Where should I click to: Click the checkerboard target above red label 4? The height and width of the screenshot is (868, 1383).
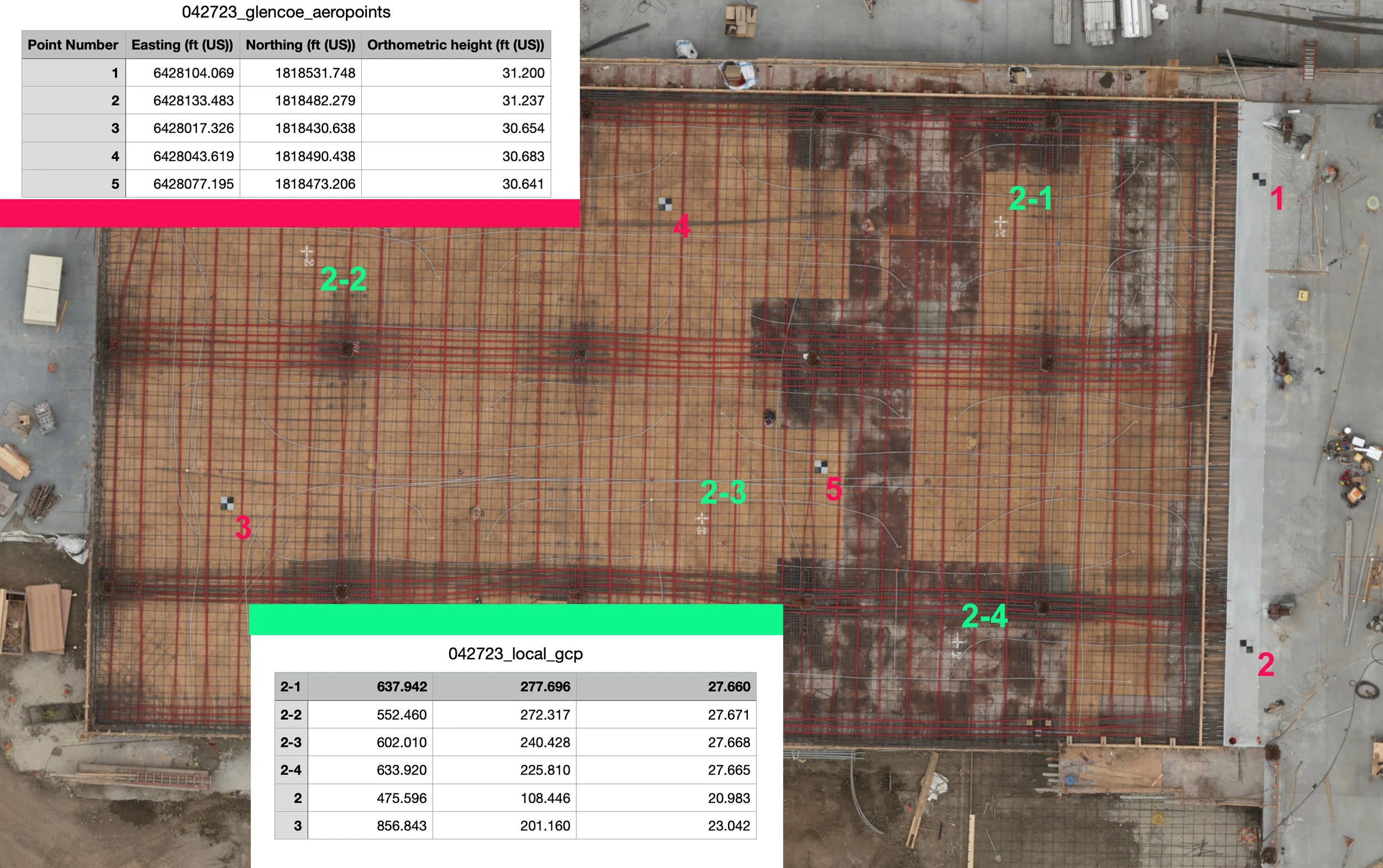coord(665,204)
